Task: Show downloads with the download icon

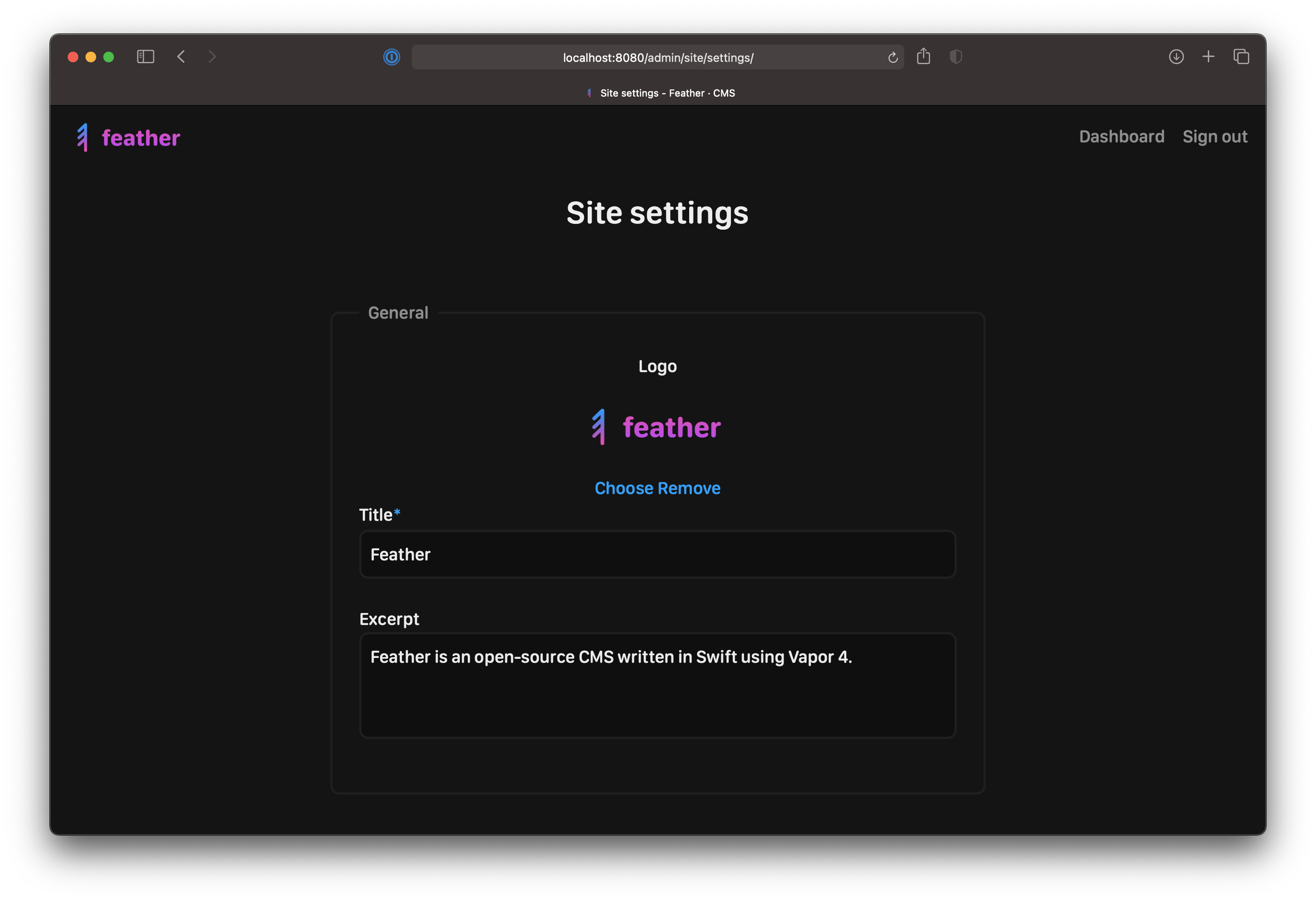Action: 1176,57
